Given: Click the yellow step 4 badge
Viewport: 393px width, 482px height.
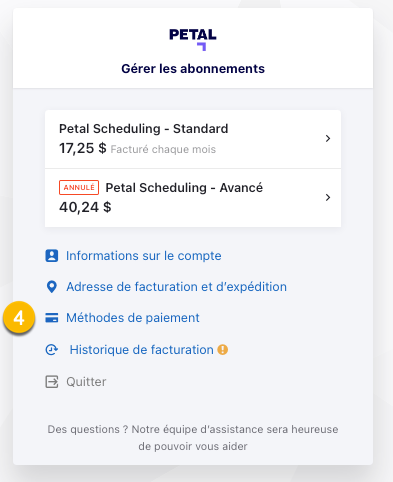Looking at the screenshot, I should (19, 318).
